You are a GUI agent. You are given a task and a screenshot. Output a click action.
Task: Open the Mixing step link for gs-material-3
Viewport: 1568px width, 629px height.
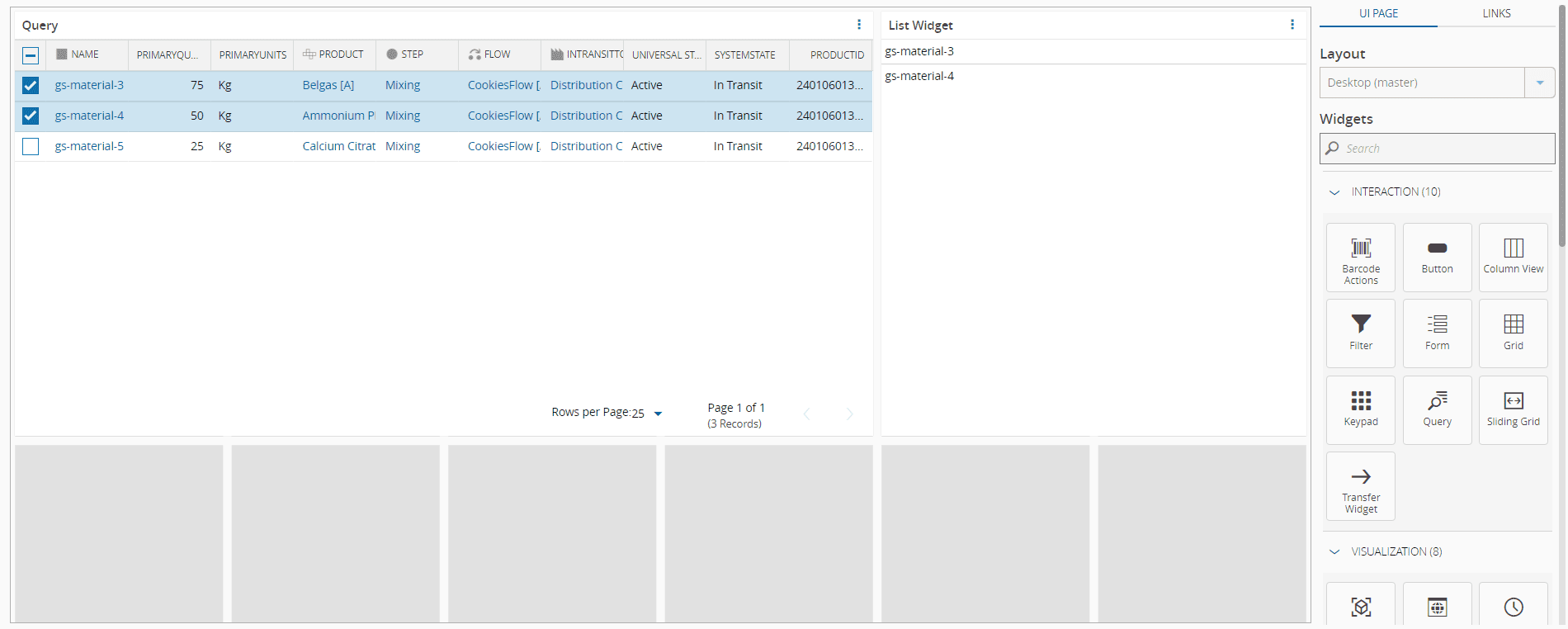click(x=403, y=85)
